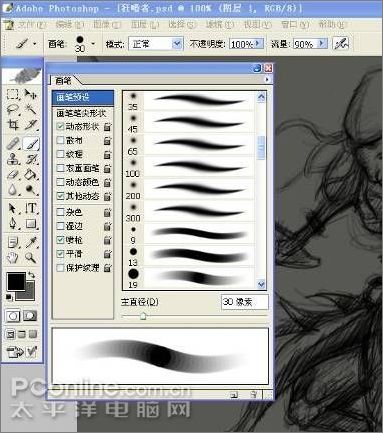The width and height of the screenshot is (383, 433).
Task: Open brush preset picker arrow beside 30
Action: (x=93, y=44)
